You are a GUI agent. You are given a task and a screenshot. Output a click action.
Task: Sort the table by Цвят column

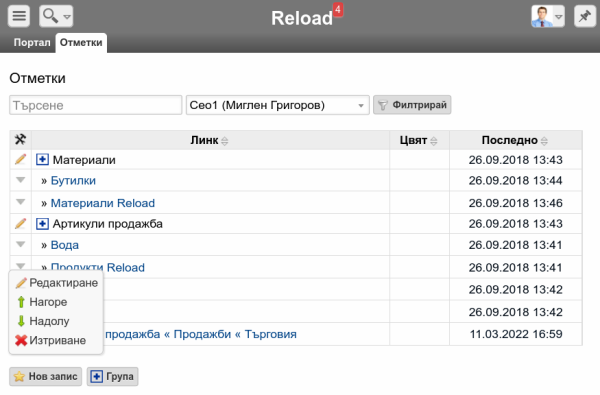(418, 140)
